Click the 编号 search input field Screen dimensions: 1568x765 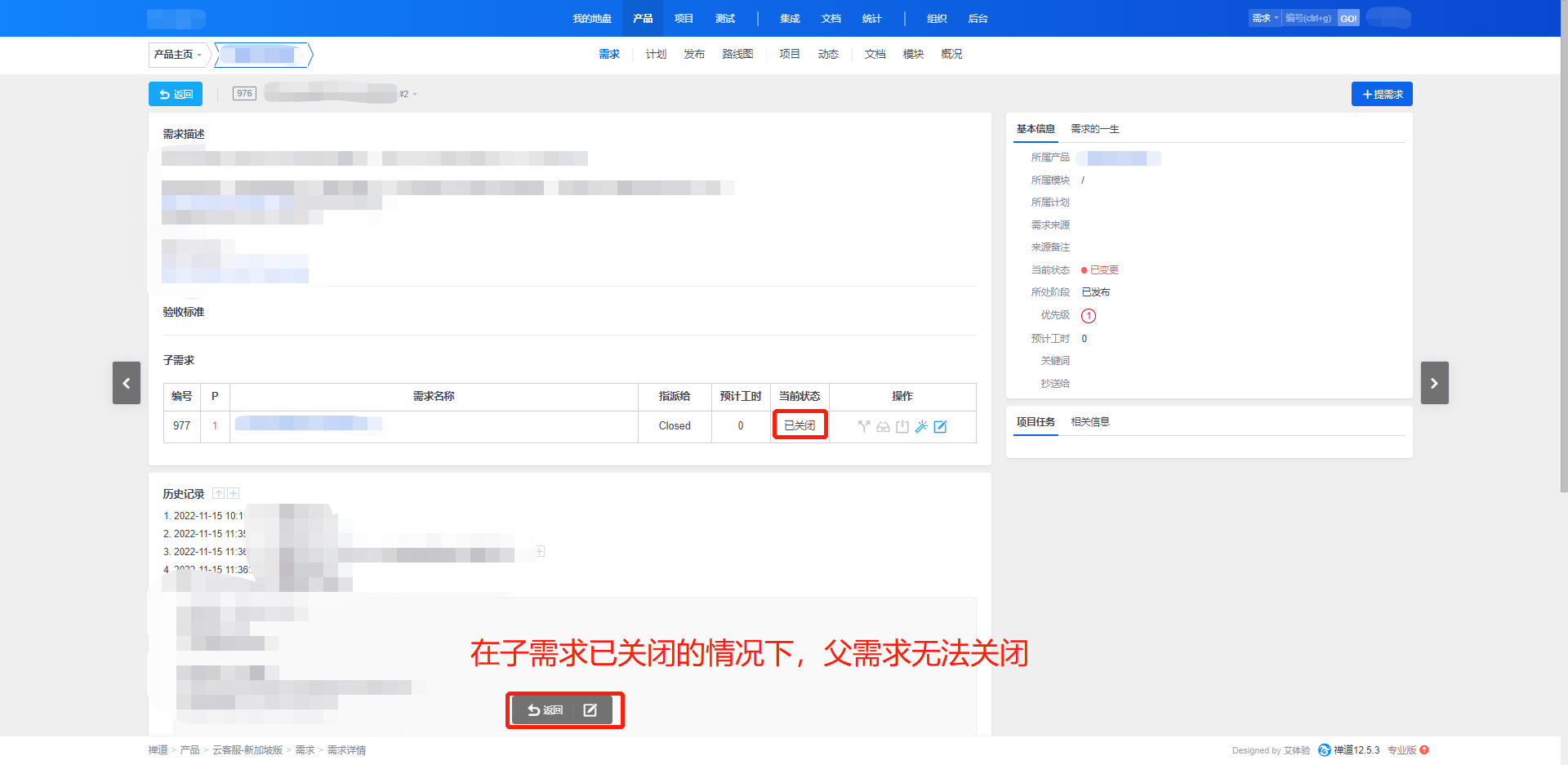[1308, 18]
